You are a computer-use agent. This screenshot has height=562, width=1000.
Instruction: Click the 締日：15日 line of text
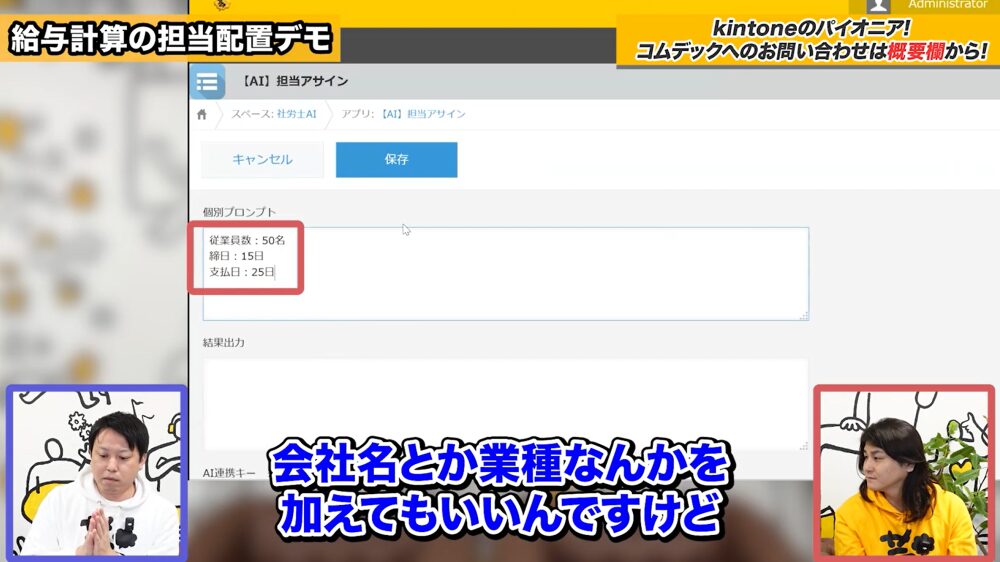point(236,256)
